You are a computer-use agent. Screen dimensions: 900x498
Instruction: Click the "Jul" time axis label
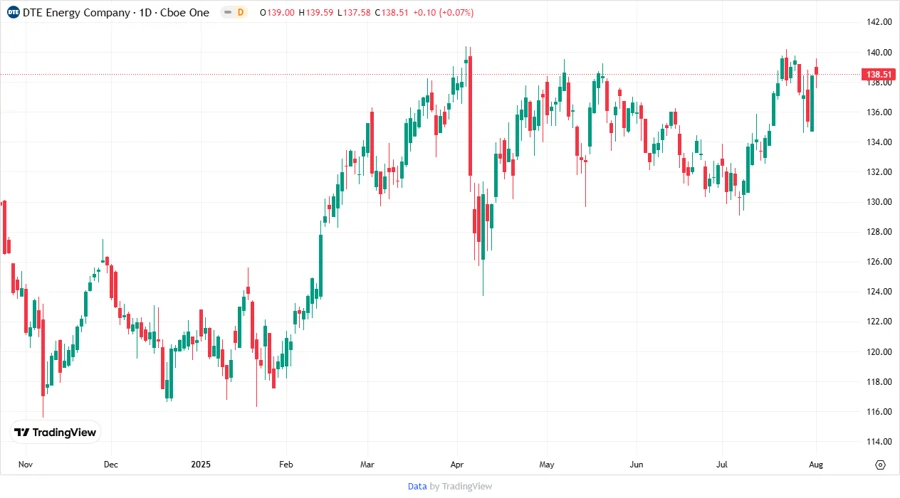click(x=721, y=464)
